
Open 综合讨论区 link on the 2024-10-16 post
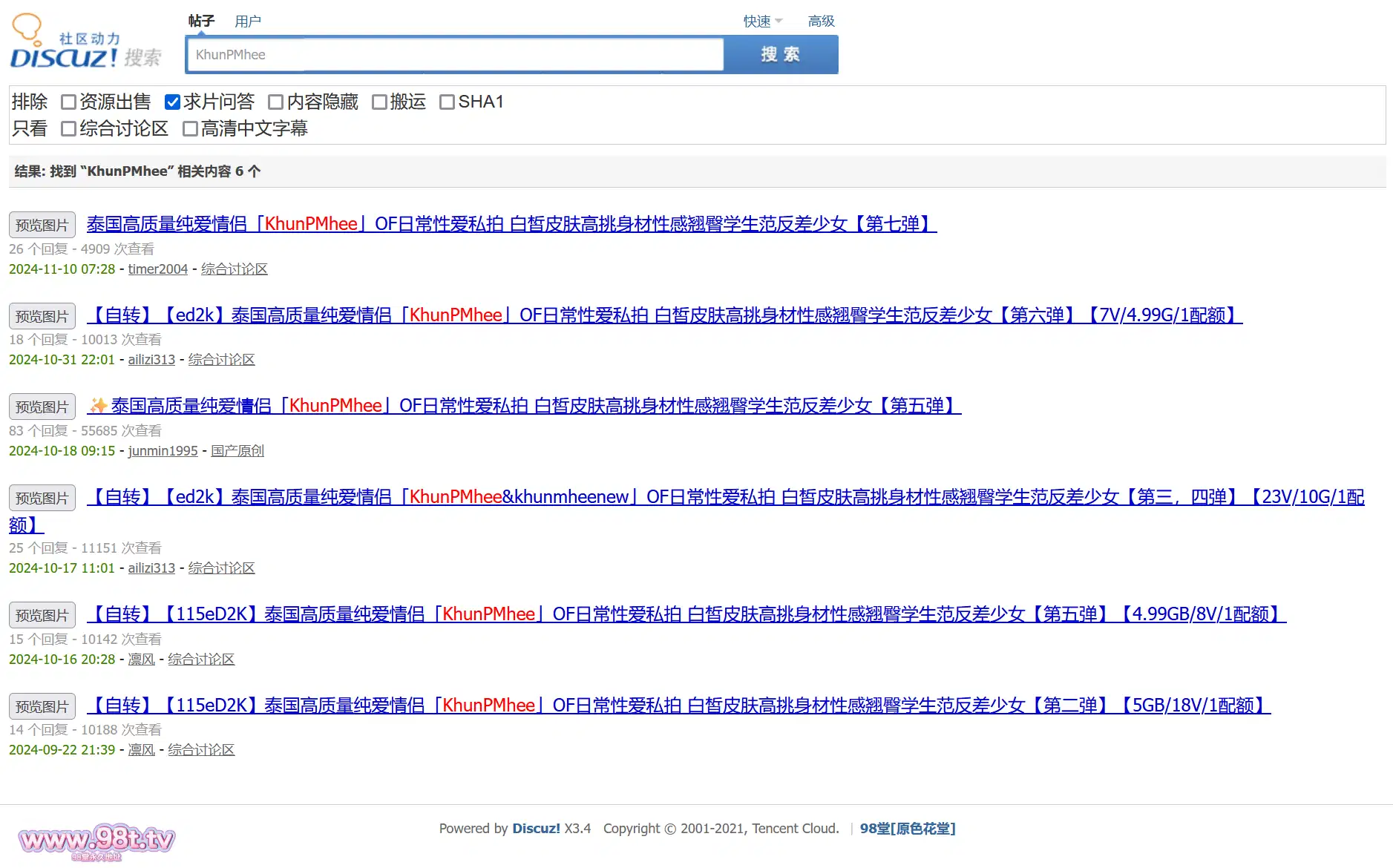click(201, 659)
